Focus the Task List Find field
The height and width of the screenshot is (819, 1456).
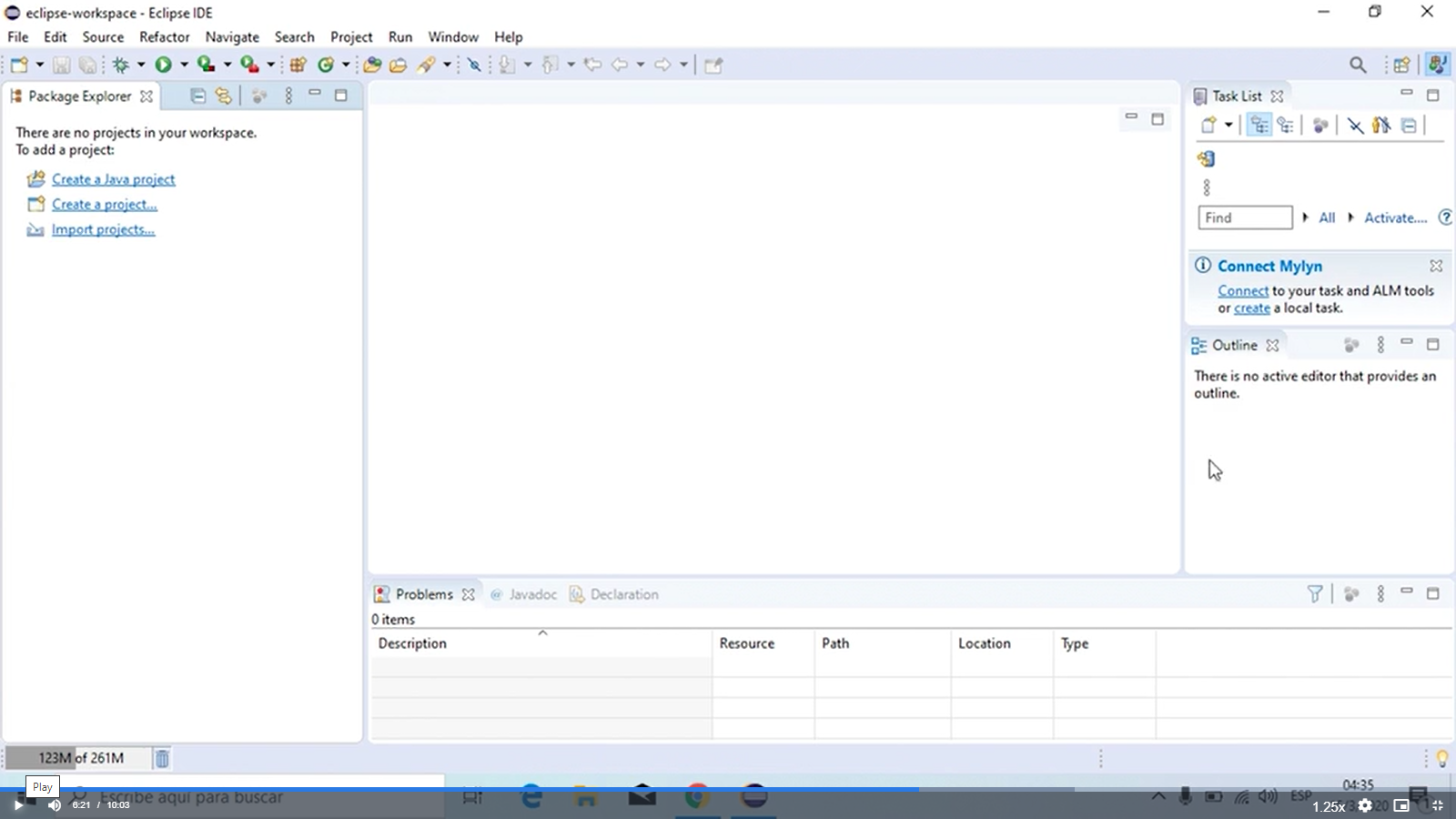coord(1245,217)
